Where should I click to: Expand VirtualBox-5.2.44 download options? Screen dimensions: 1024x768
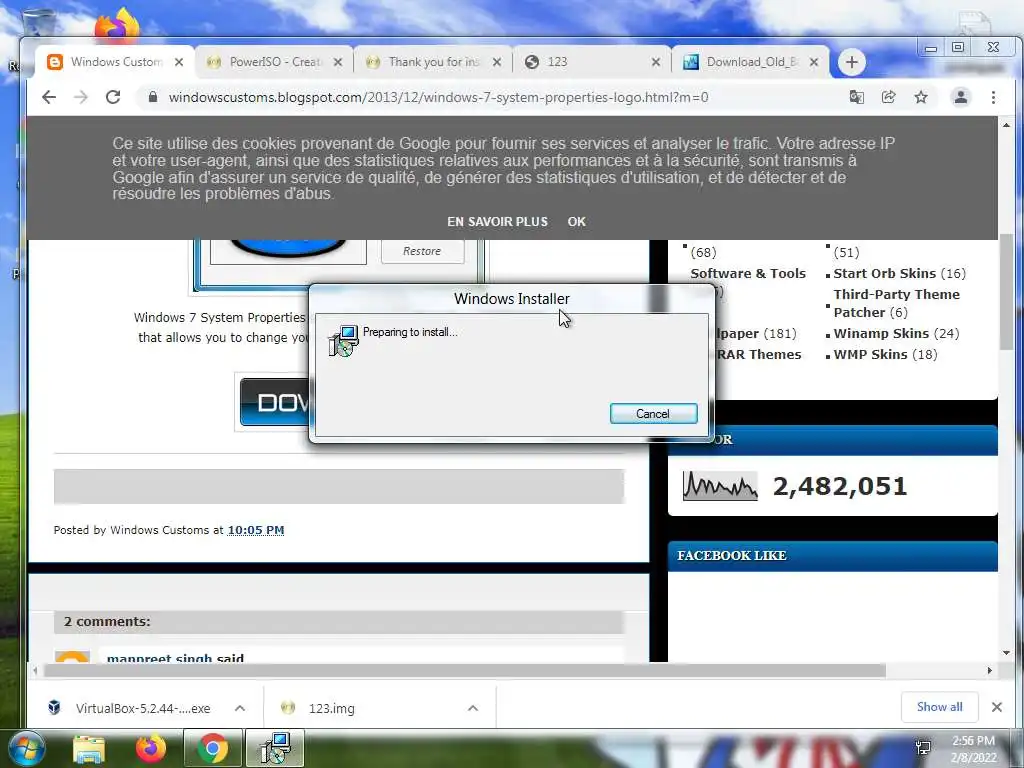coord(240,708)
